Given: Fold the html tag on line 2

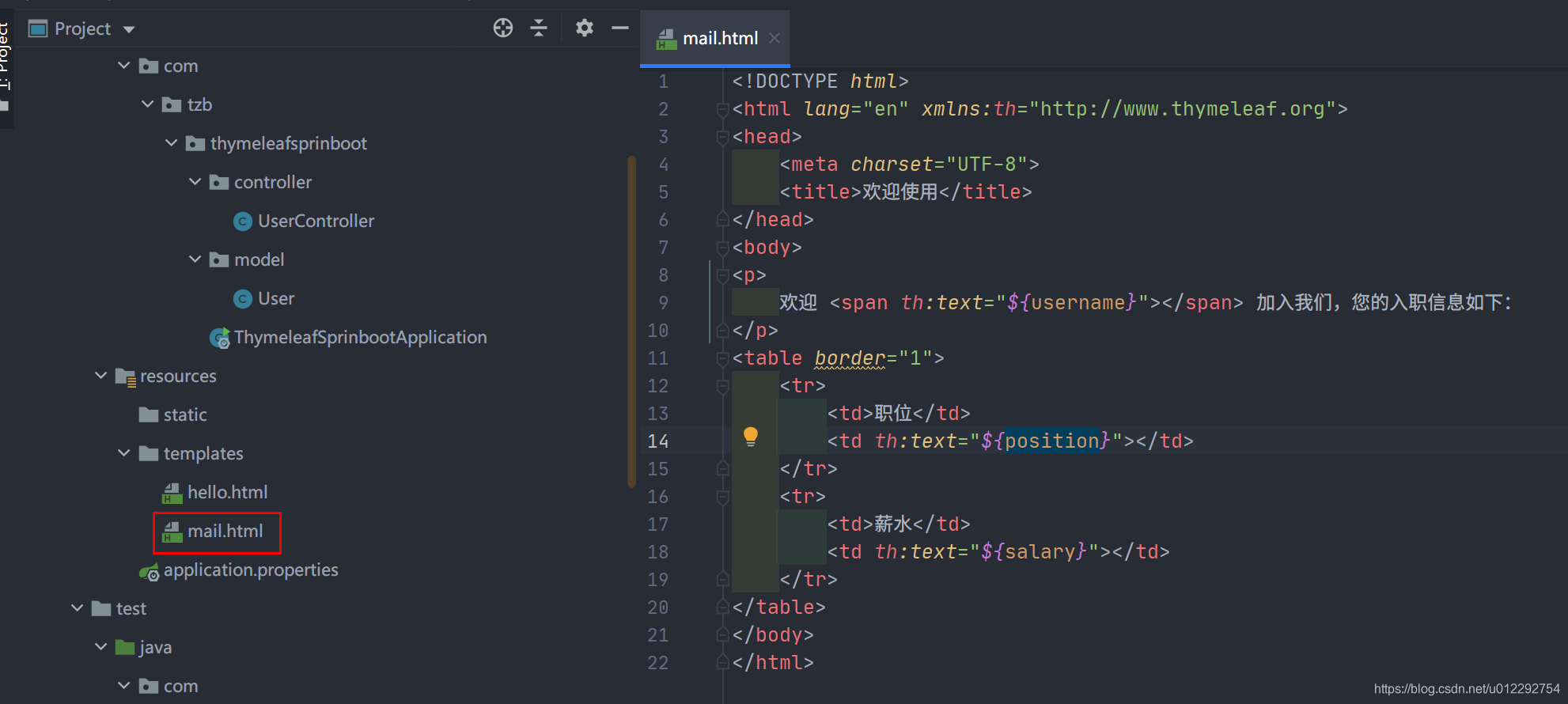Looking at the screenshot, I should coord(722,109).
